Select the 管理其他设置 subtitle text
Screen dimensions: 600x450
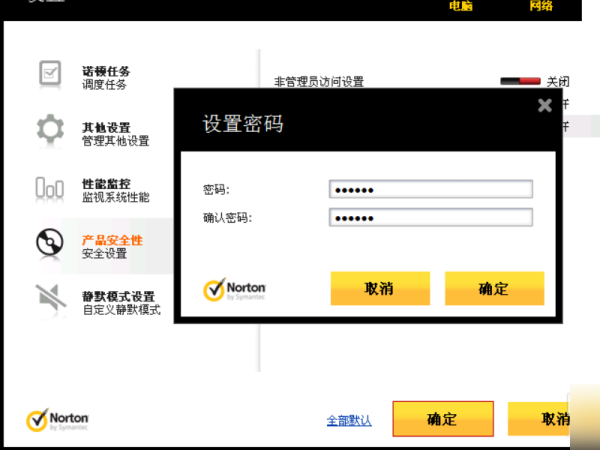pyautogui.click(x=115, y=141)
